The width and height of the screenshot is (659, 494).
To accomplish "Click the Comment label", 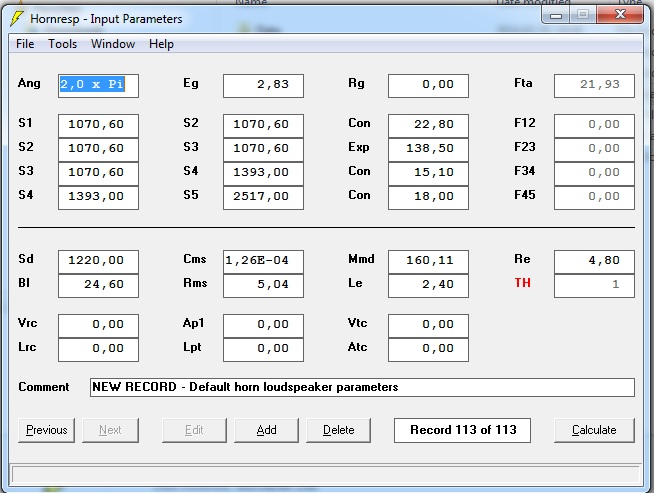I will click(x=44, y=387).
